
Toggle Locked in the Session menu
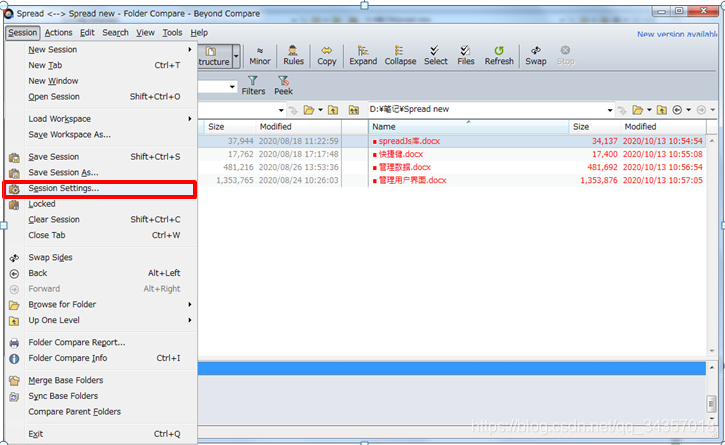(x=100, y=204)
